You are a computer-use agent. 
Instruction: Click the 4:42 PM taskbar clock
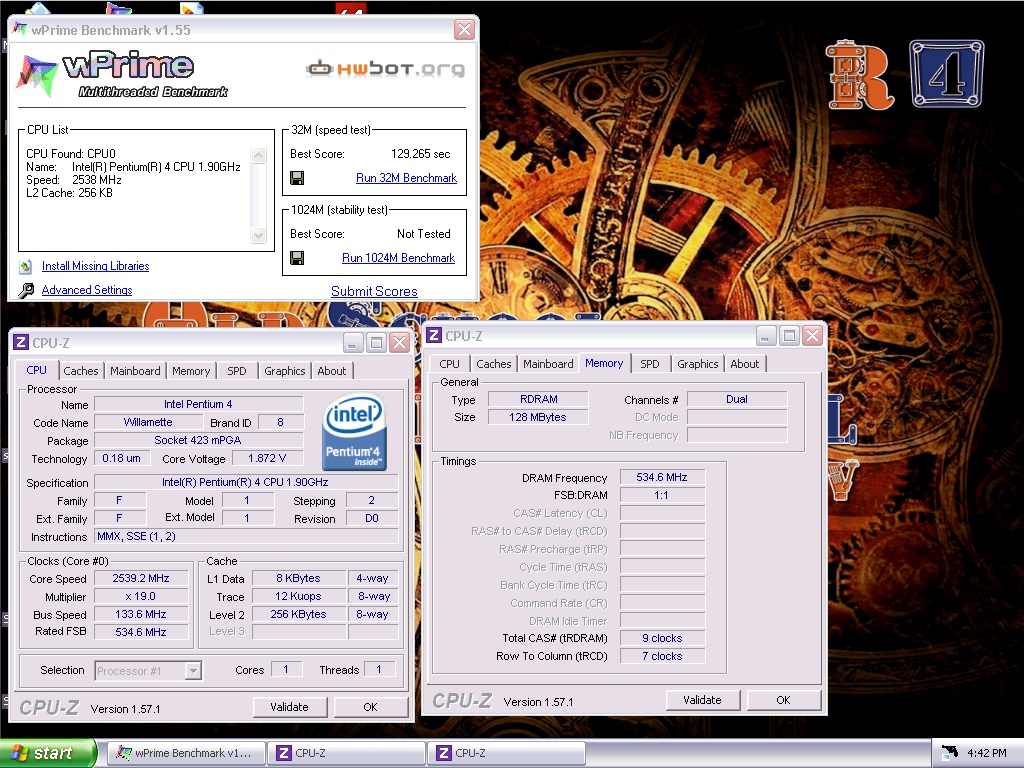coord(987,753)
